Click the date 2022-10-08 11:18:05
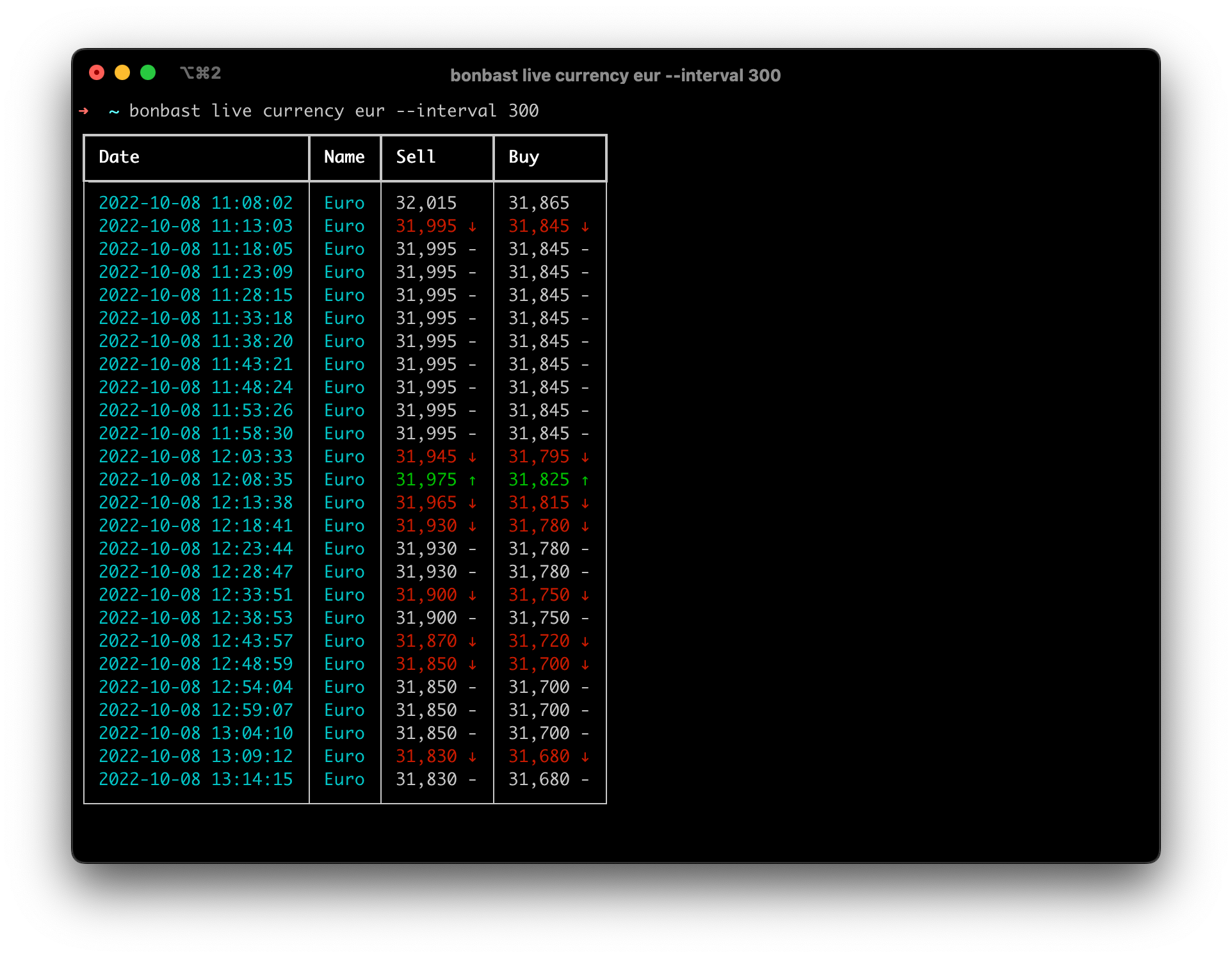 click(x=196, y=249)
